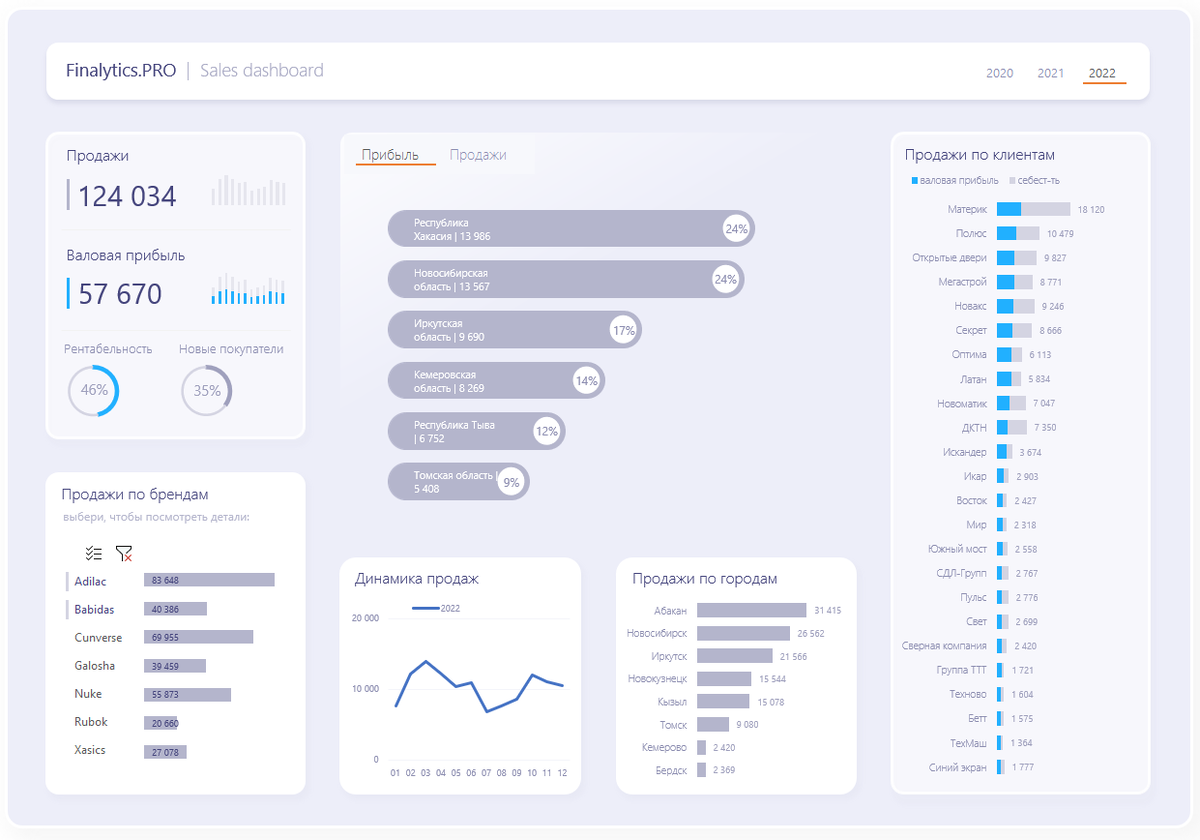The height and width of the screenshot is (840, 1200).
Task: Click the Кемеровская область 8 269 bar
Action: coord(496,380)
